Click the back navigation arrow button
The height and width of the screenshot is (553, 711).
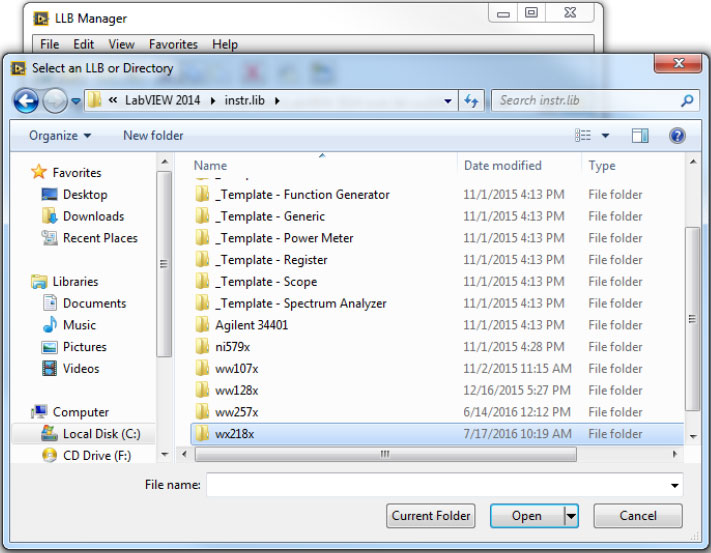pyautogui.click(x=26, y=100)
